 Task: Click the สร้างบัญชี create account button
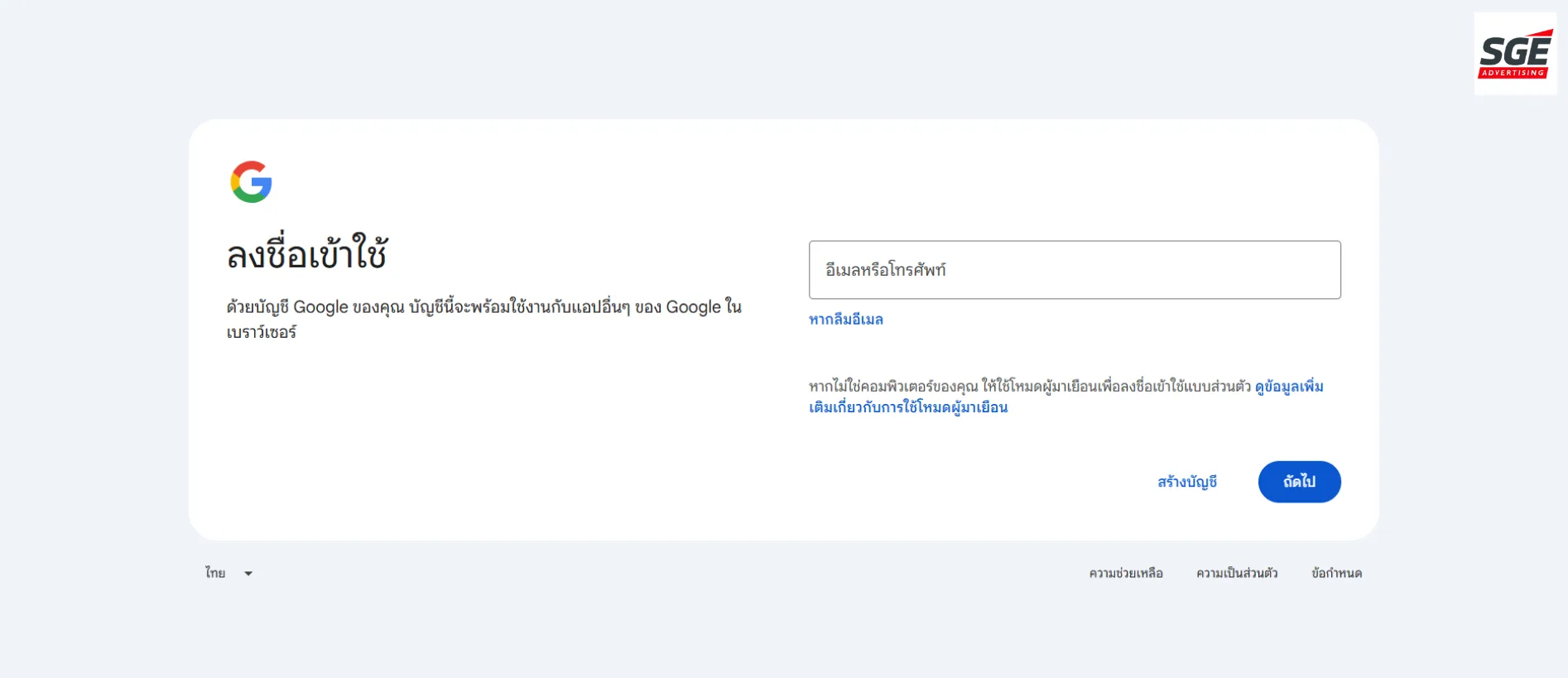point(1187,482)
